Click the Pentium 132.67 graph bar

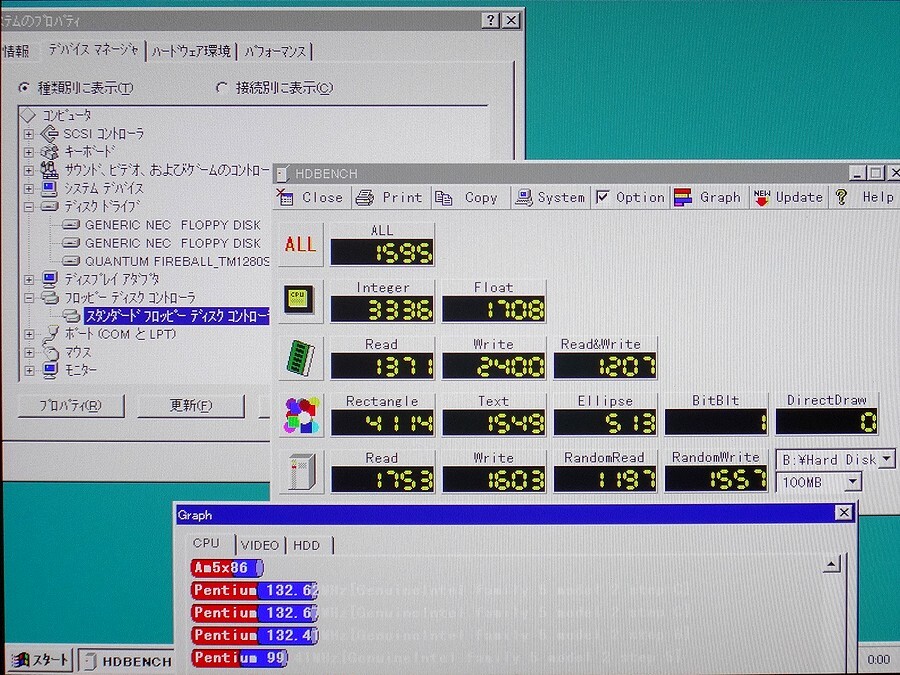pos(254,613)
